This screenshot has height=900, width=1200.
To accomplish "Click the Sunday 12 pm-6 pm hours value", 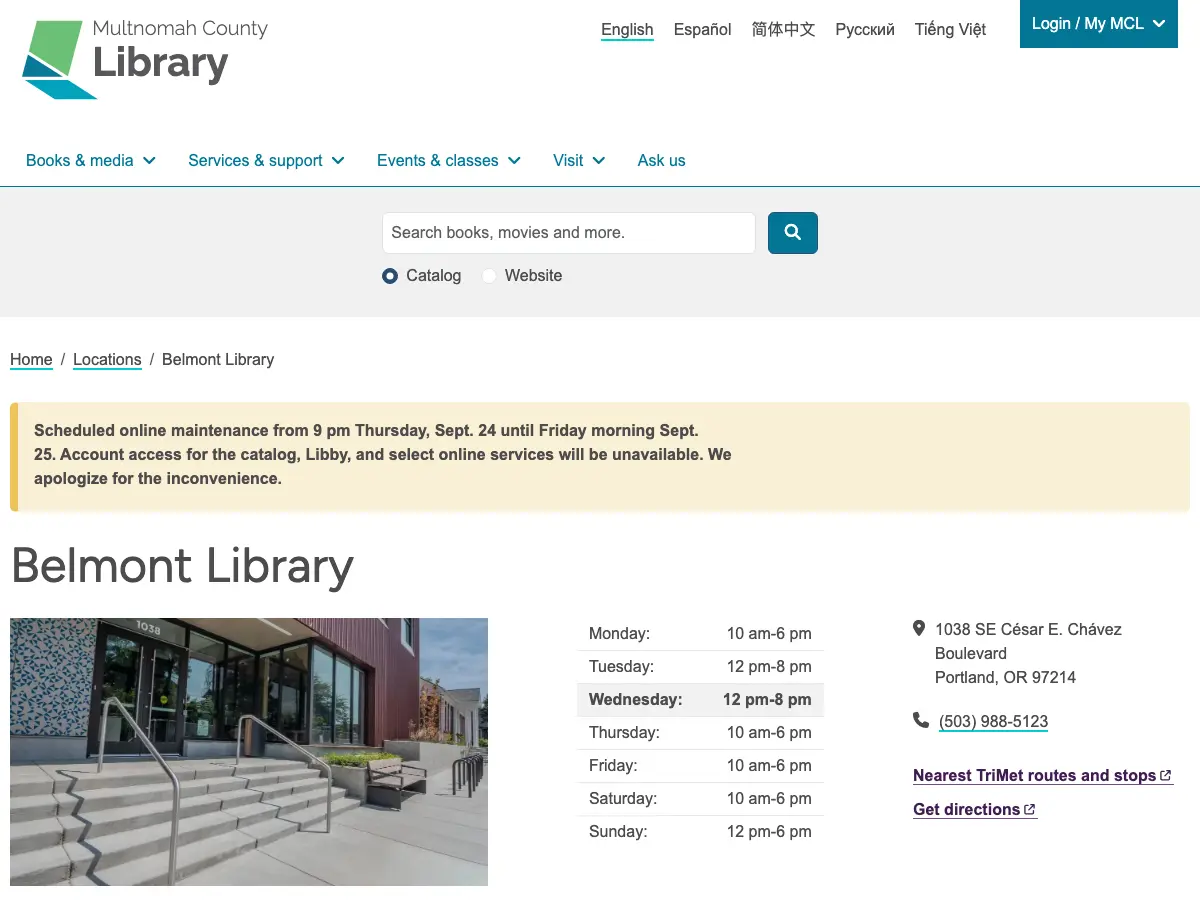I will (x=769, y=832).
